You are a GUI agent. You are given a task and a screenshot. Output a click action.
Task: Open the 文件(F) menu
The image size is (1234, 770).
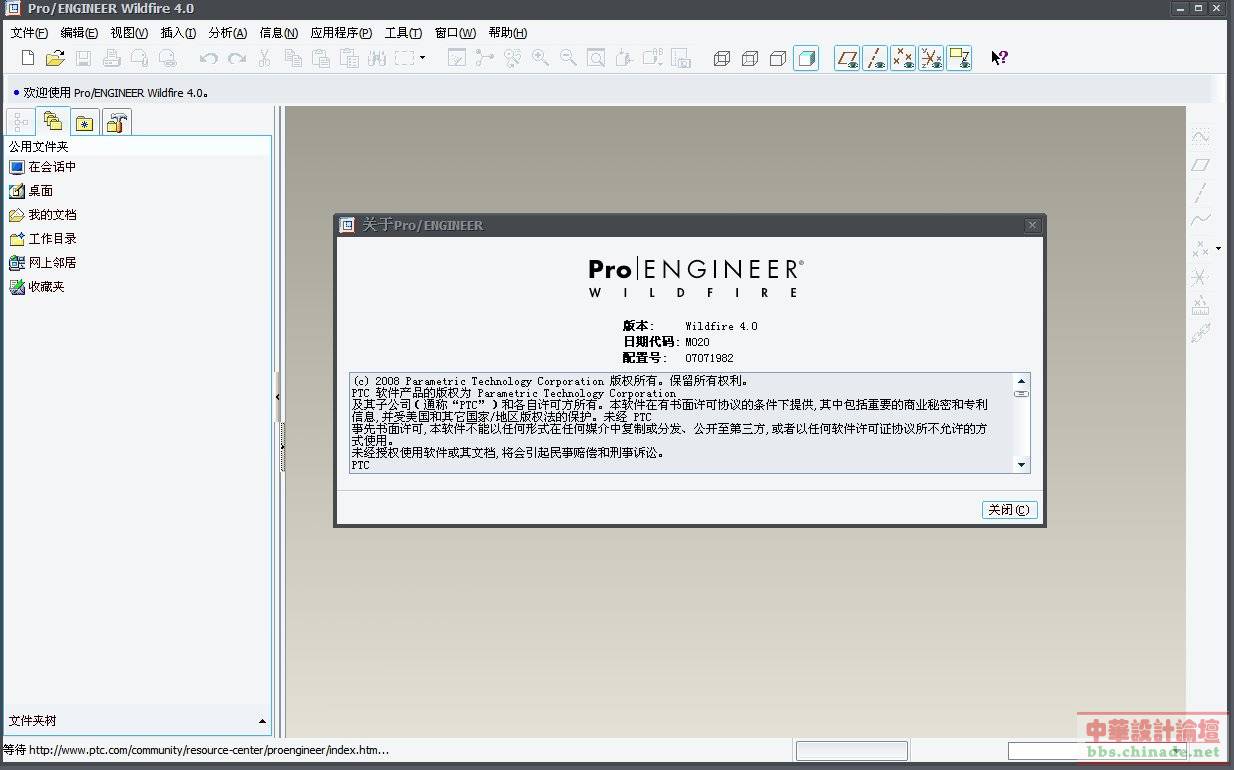[29, 33]
